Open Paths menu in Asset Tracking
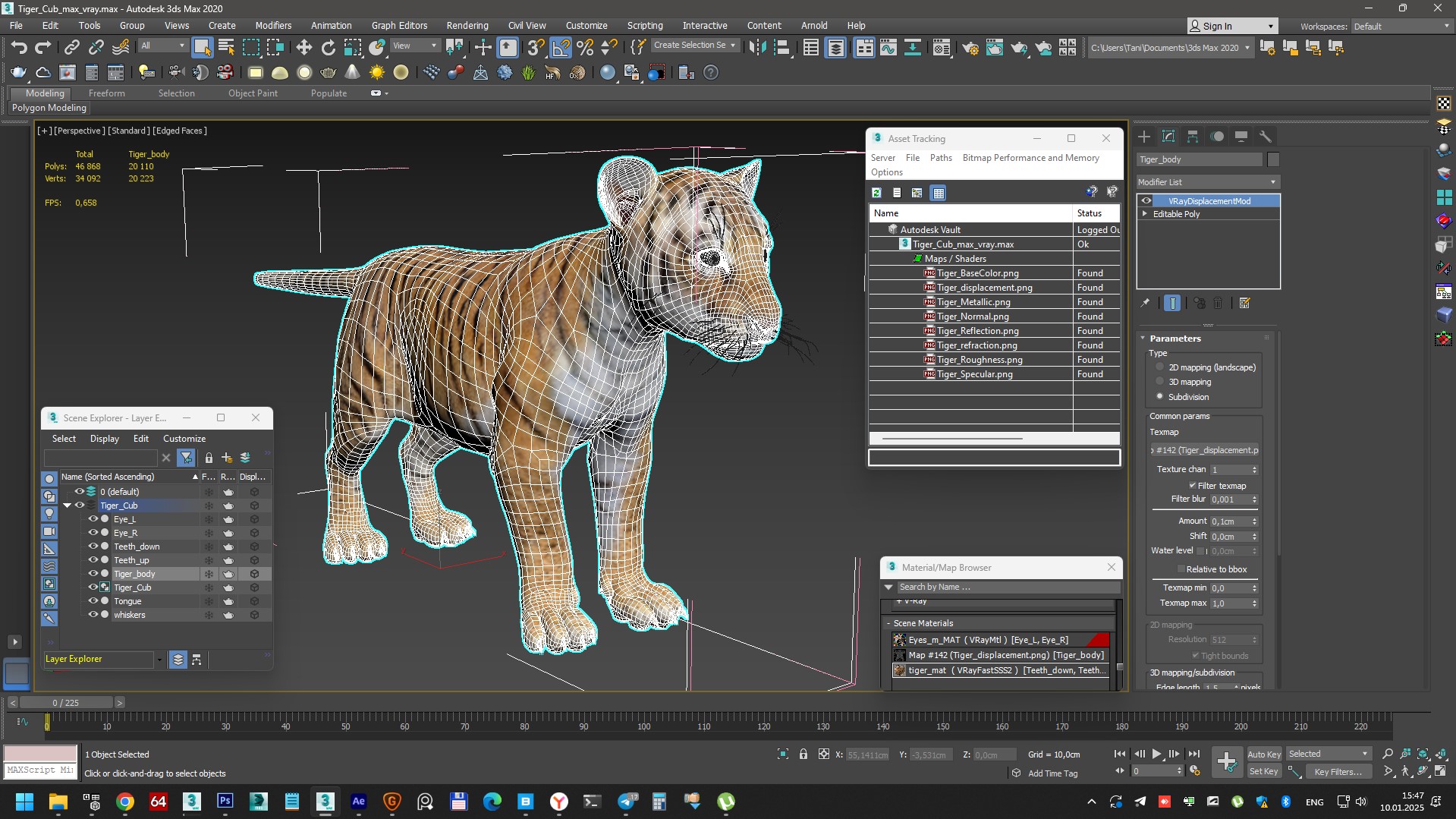The width and height of the screenshot is (1456, 819). tap(941, 158)
